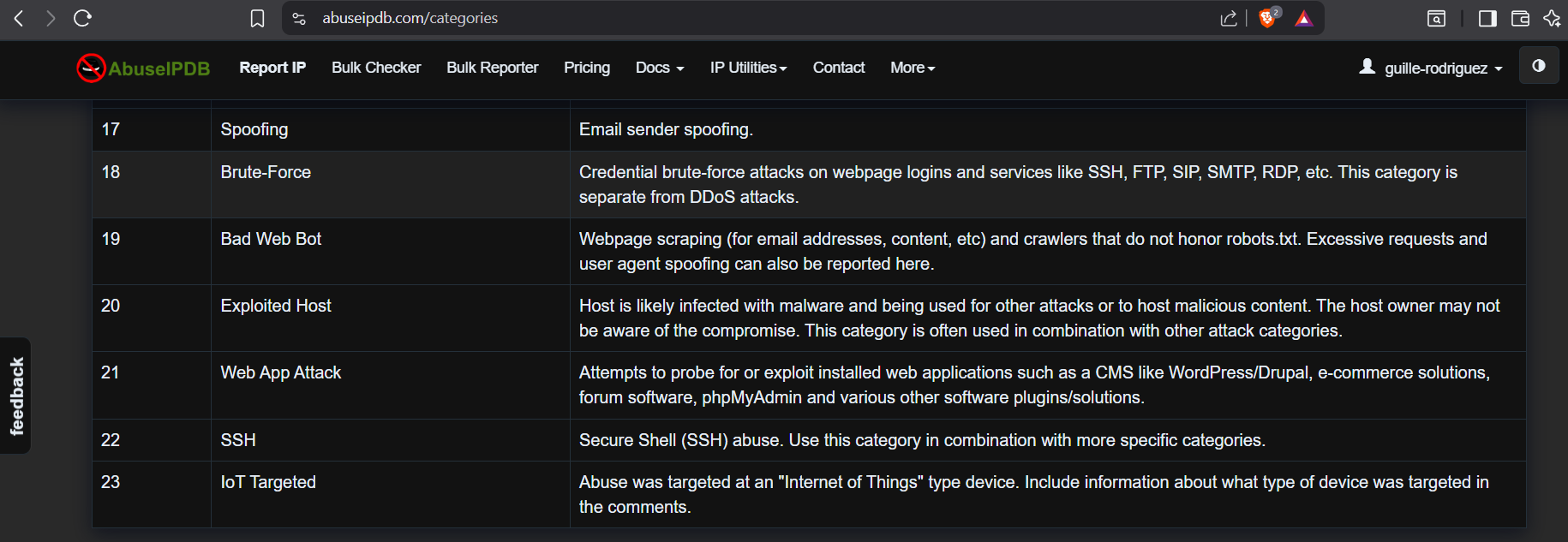Expand the Docs dropdown menu
Screen dimensions: 1568x542
(659, 68)
